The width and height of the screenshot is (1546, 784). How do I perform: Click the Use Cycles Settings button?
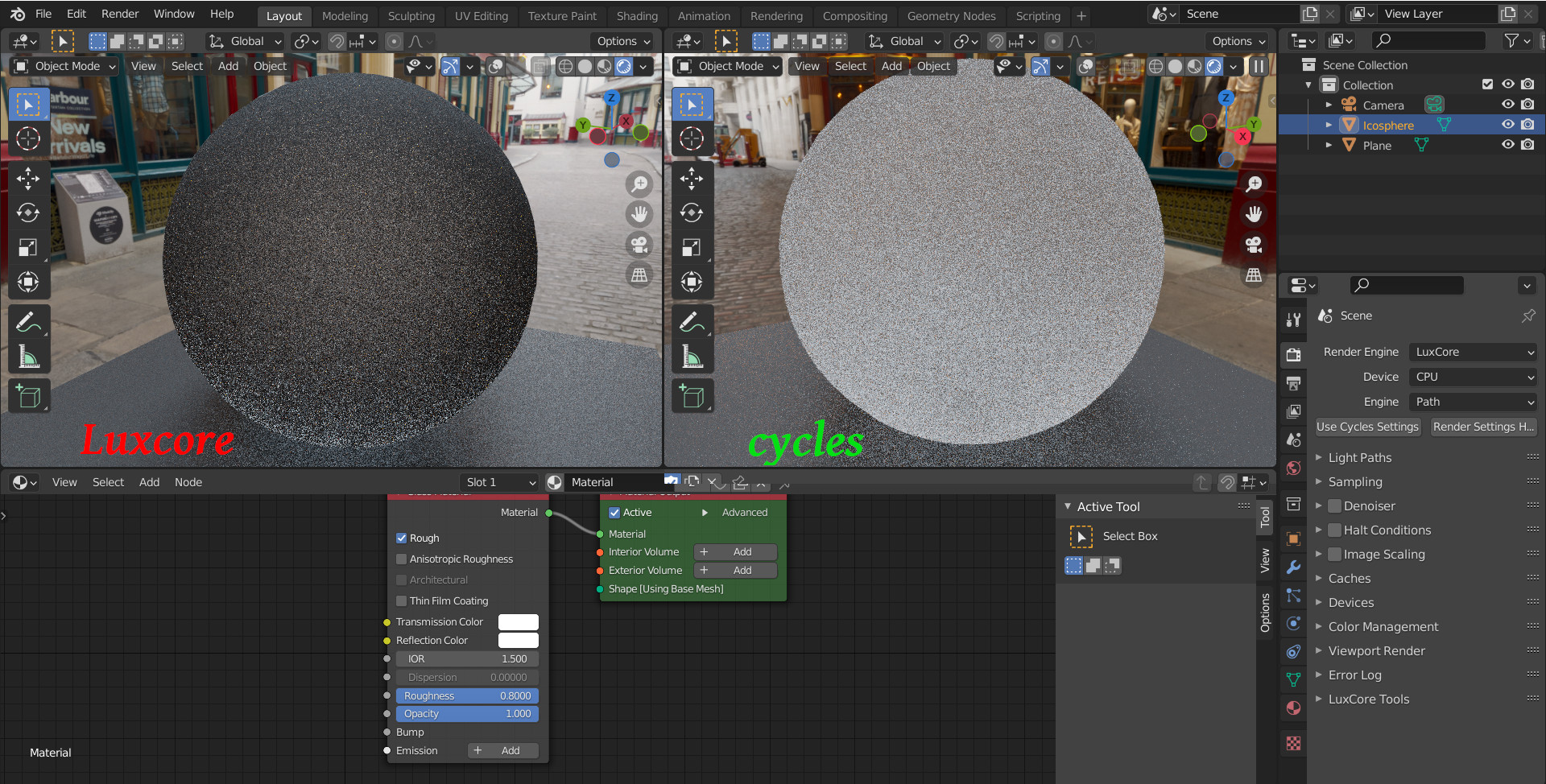tap(1367, 427)
